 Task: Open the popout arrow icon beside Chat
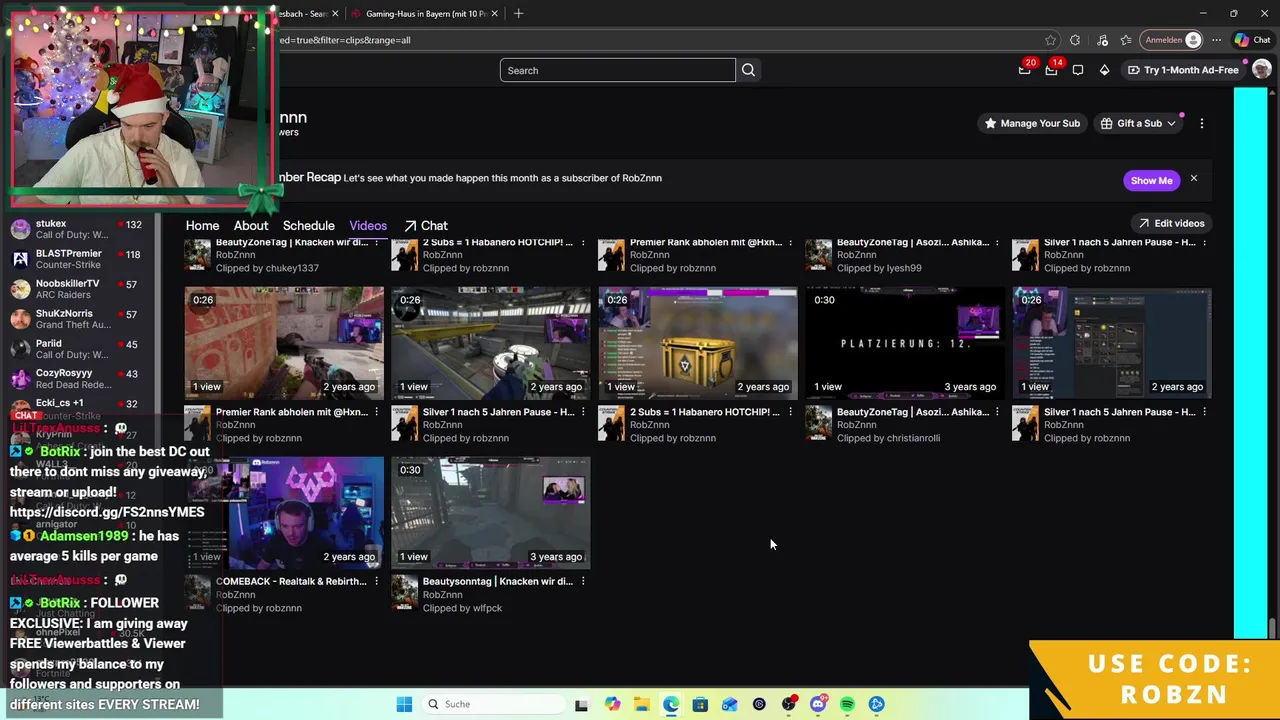tap(410, 226)
